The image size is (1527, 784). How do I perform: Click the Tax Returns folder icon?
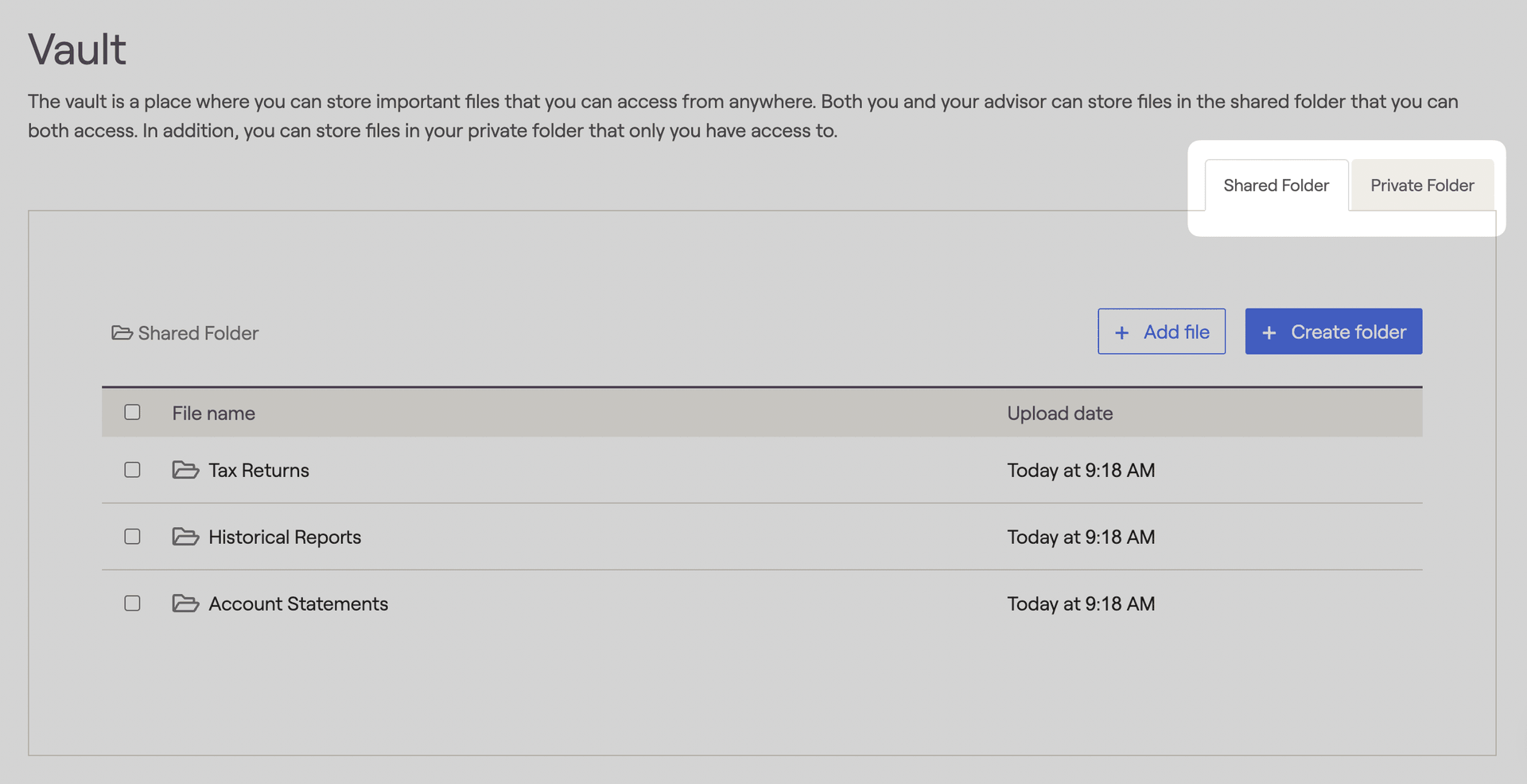(x=185, y=470)
